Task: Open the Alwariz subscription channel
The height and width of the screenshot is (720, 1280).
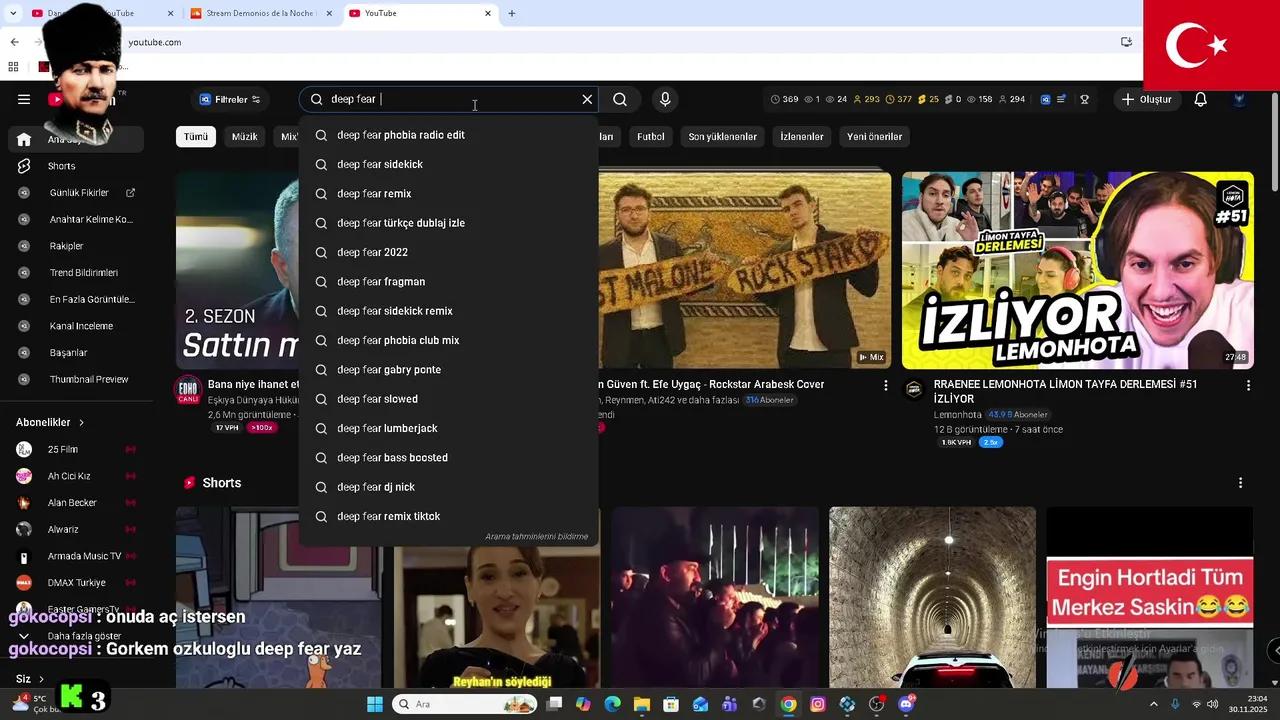Action: coord(63,529)
